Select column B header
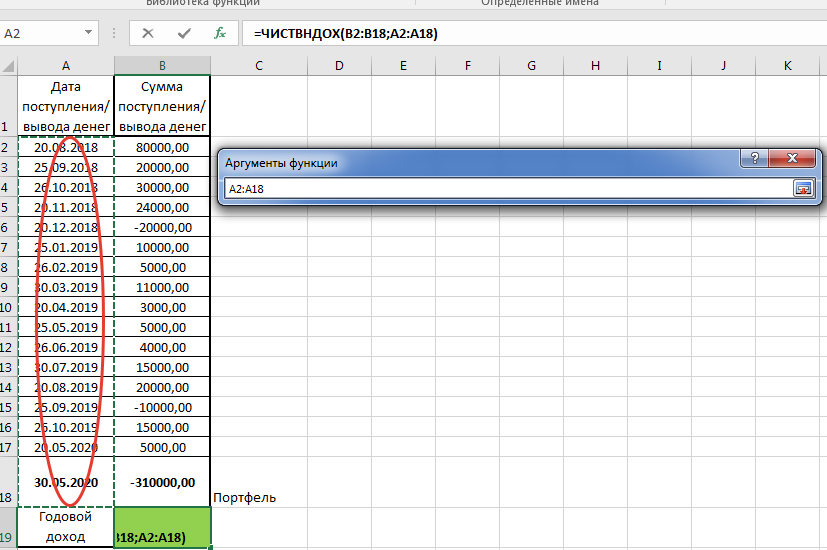827x550 pixels. [162, 66]
